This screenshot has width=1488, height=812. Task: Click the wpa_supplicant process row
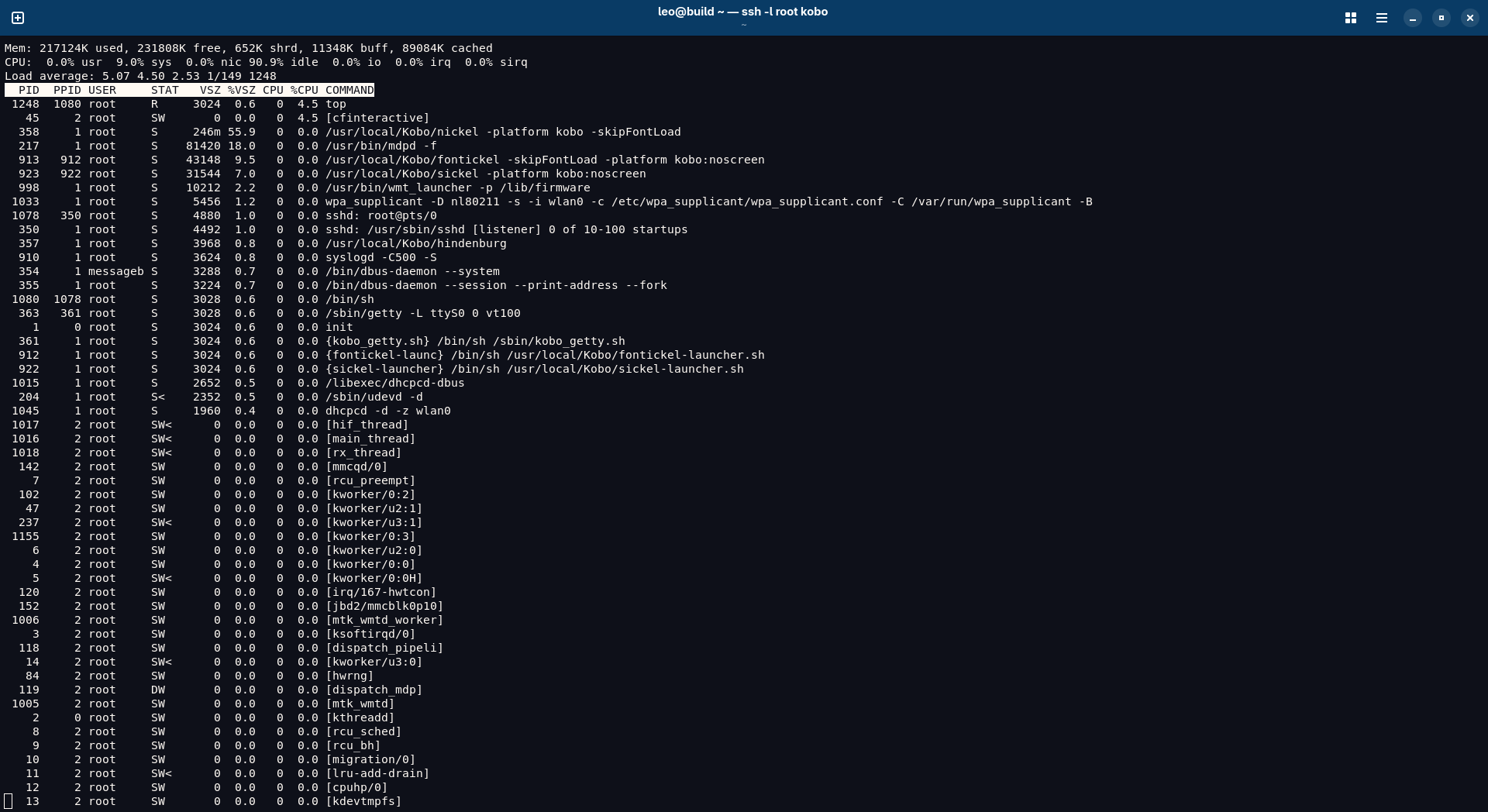click(x=708, y=201)
